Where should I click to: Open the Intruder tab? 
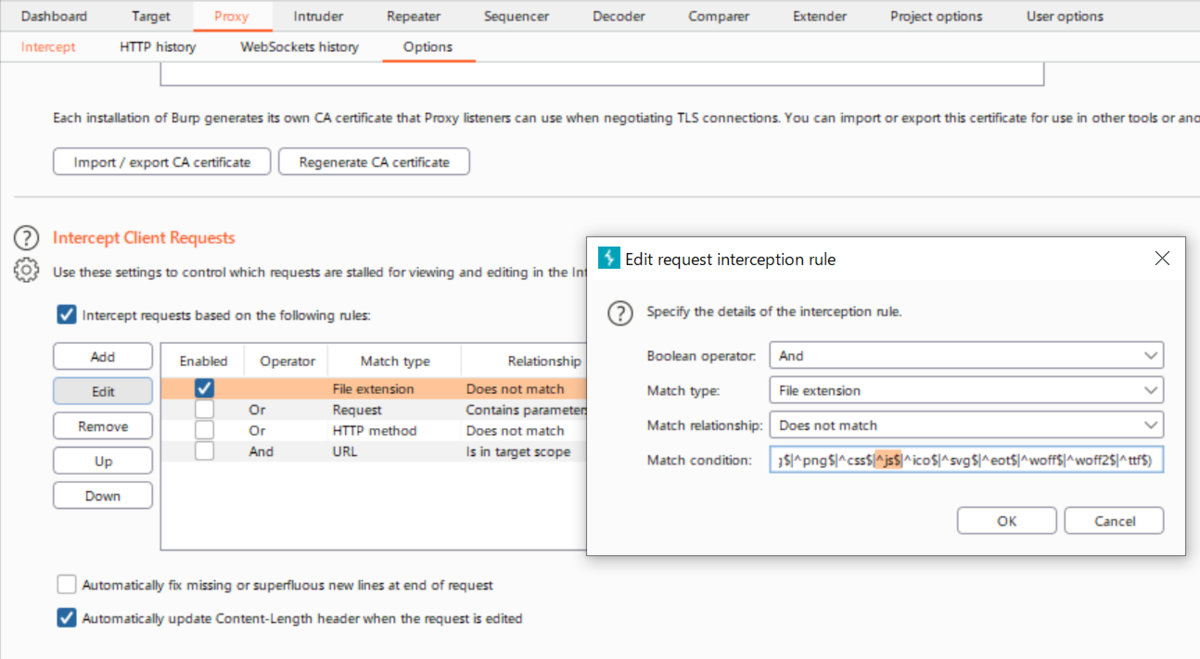[x=319, y=16]
